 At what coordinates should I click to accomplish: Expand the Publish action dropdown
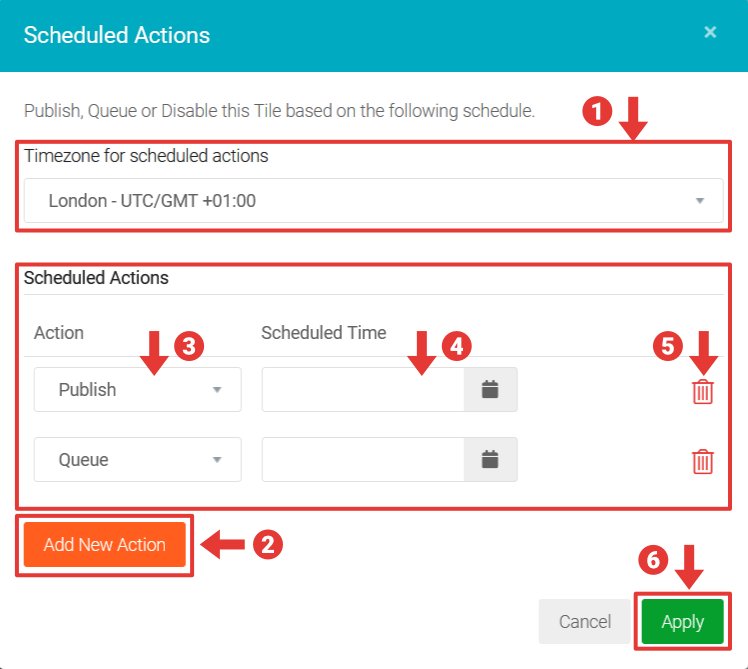point(138,390)
